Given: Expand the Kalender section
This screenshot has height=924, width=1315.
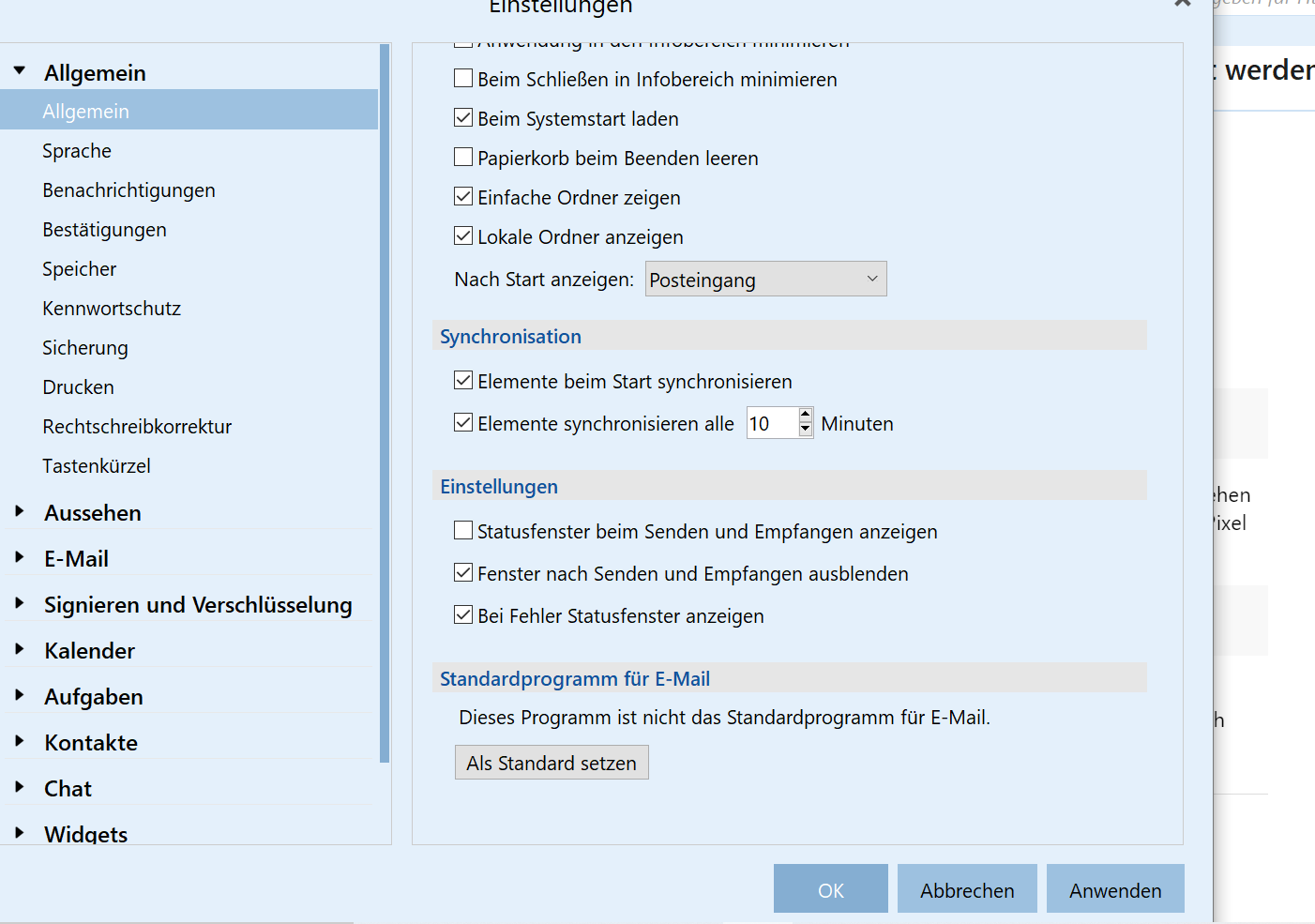Looking at the screenshot, I should pyautogui.click(x=20, y=649).
